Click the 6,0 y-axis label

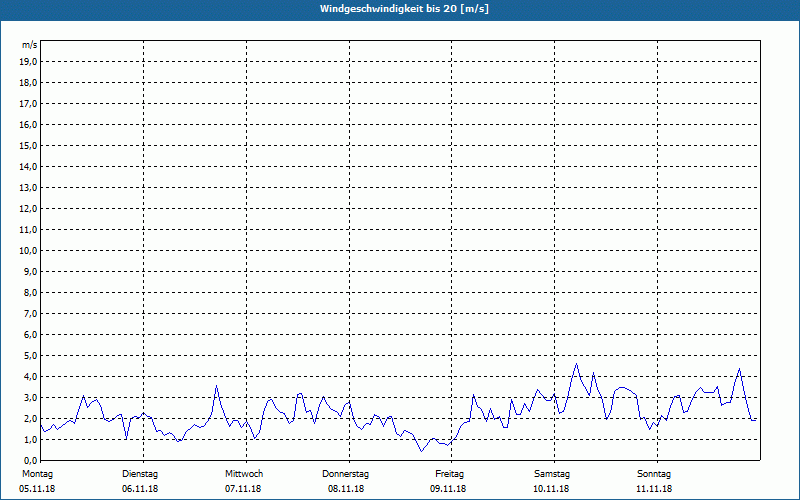click(30, 335)
